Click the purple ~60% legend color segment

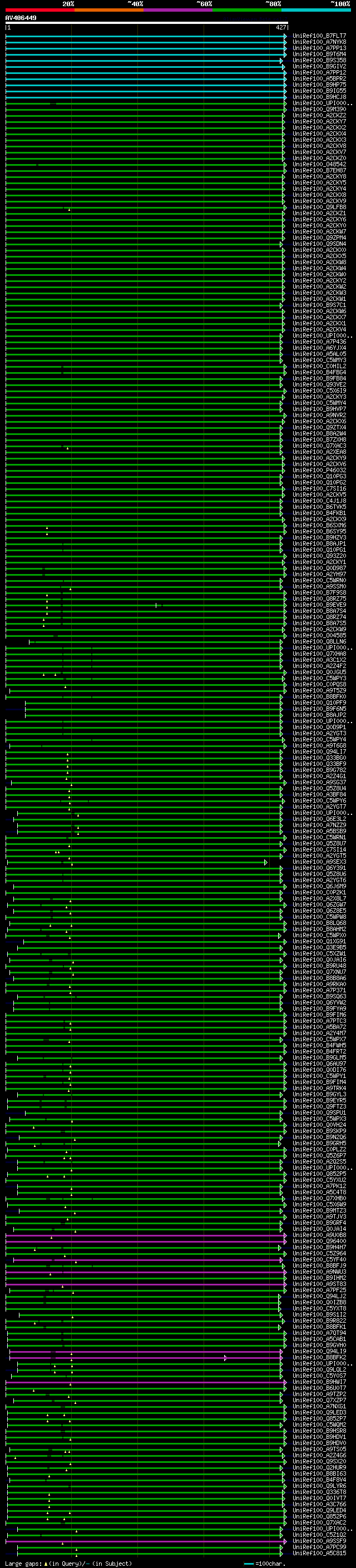179,11
